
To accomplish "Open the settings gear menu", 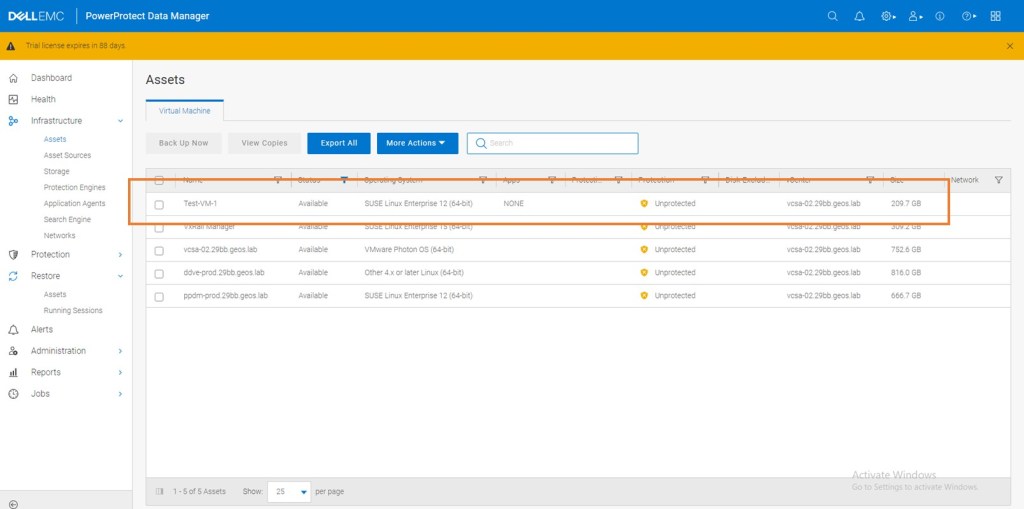I will point(887,16).
